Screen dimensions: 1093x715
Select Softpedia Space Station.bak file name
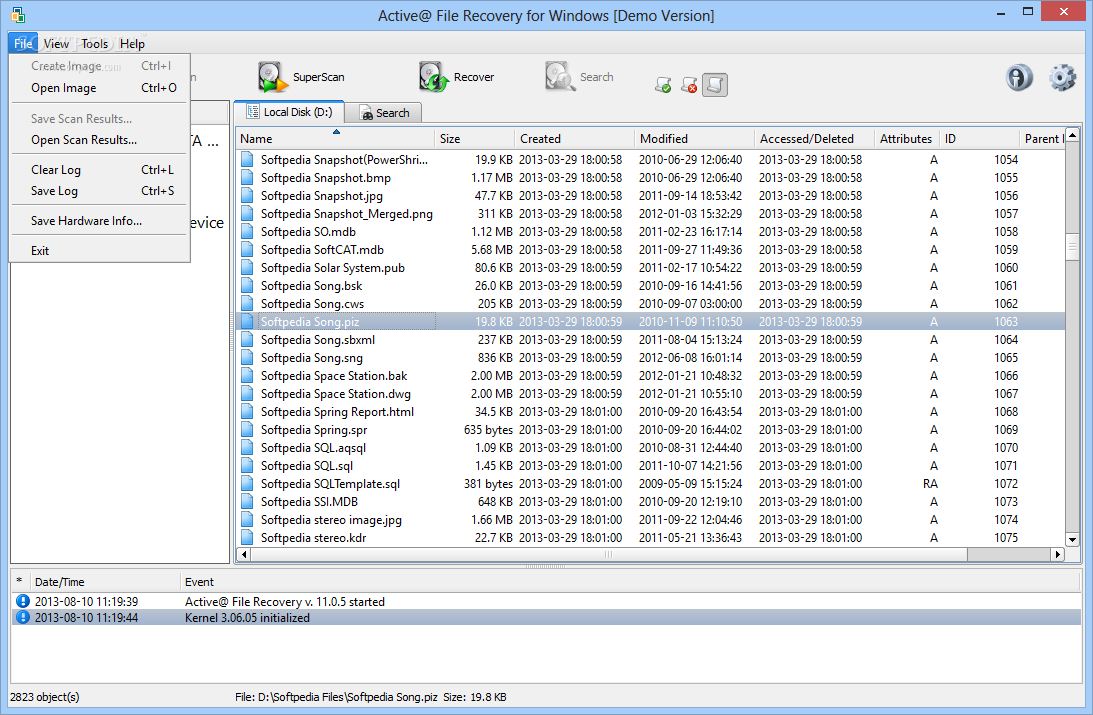(334, 376)
